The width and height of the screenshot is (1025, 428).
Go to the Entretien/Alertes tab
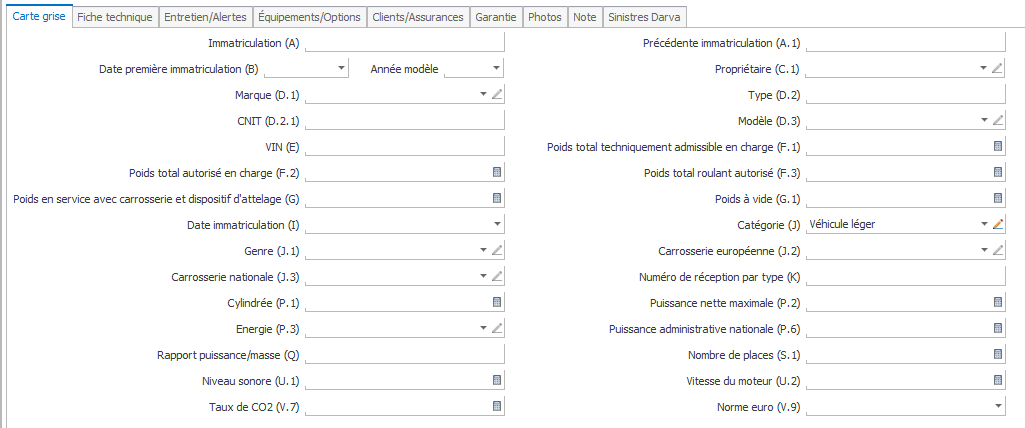(x=205, y=17)
